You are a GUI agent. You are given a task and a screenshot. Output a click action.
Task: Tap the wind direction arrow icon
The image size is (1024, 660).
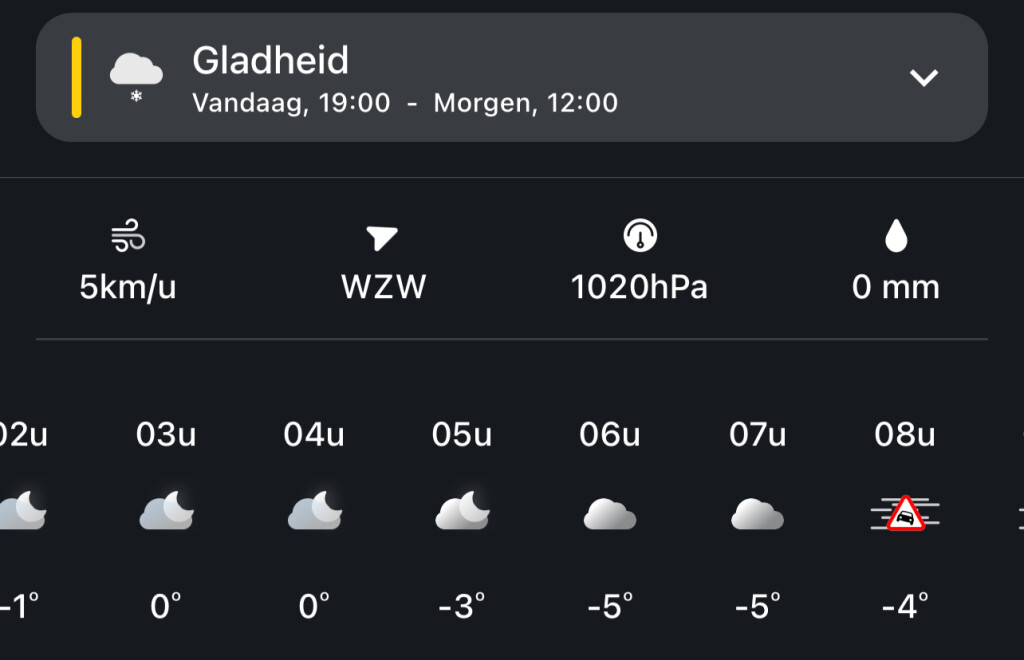(382, 238)
